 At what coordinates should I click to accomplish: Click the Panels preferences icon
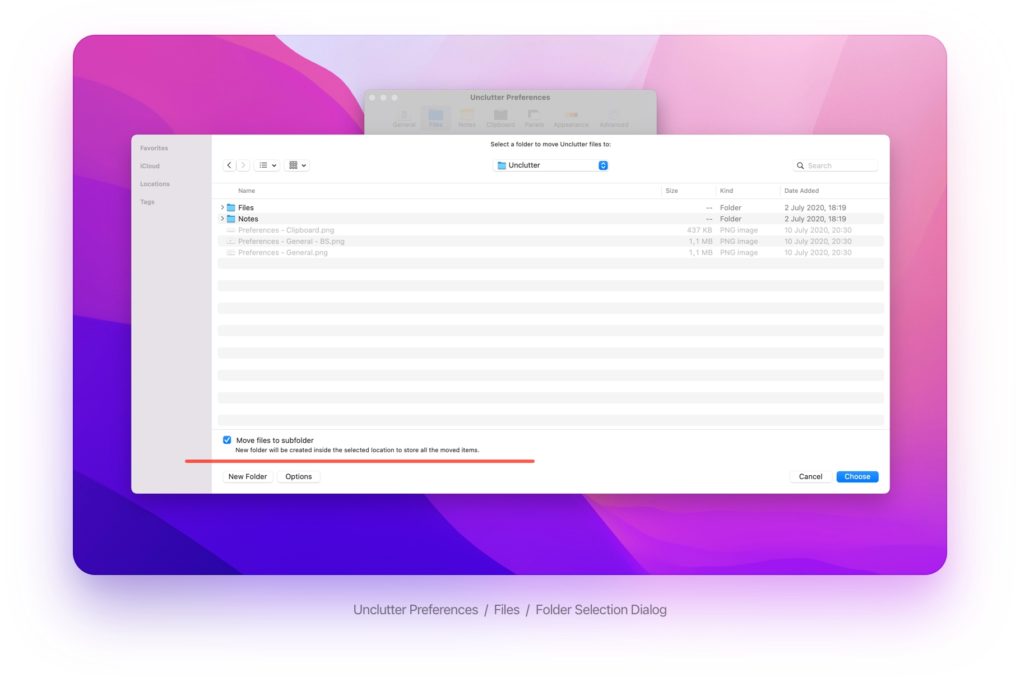pos(532,115)
